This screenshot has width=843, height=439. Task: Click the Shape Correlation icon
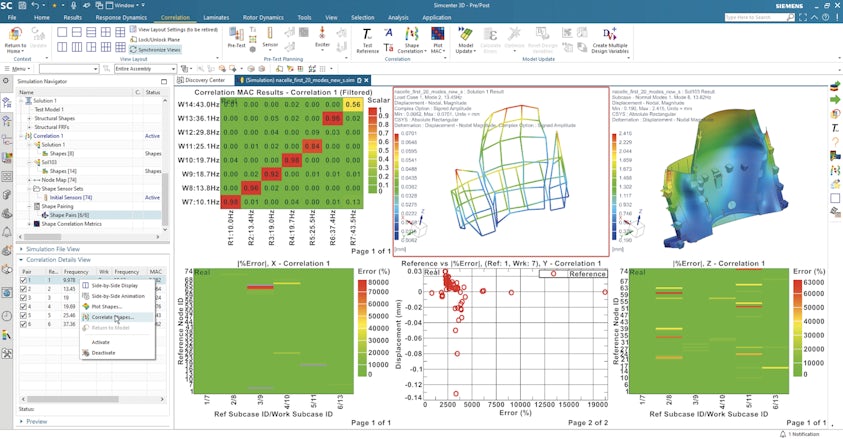(x=412, y=34)
